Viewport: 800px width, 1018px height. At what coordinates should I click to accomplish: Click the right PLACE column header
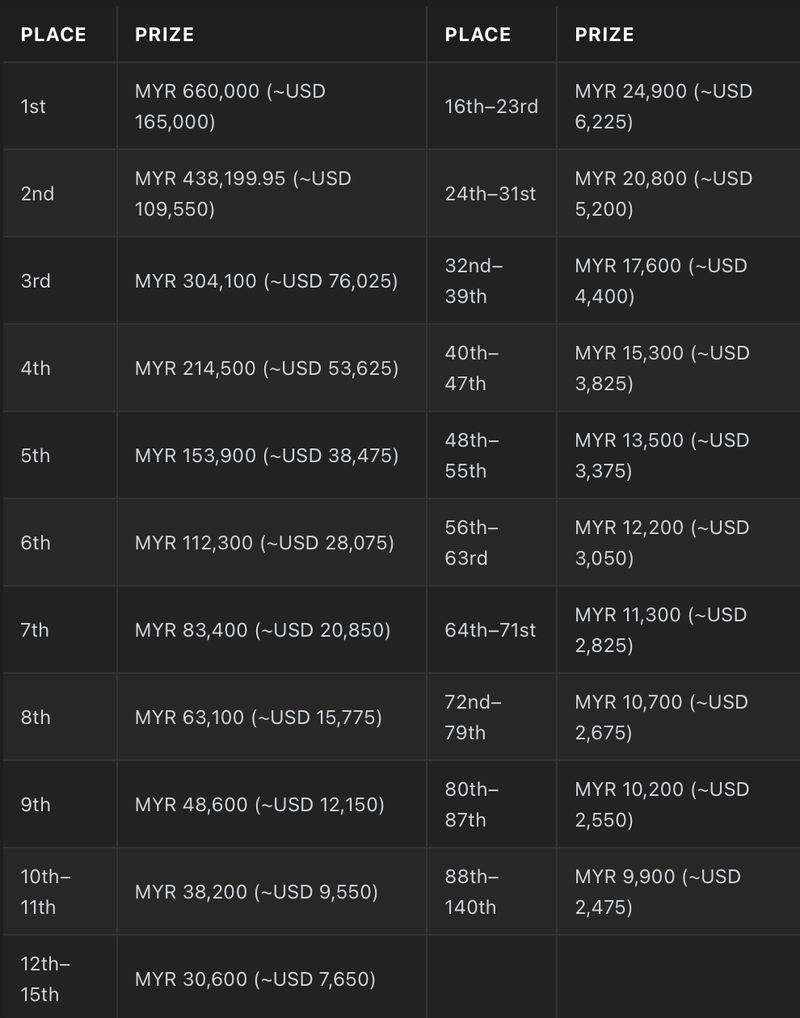477,34
